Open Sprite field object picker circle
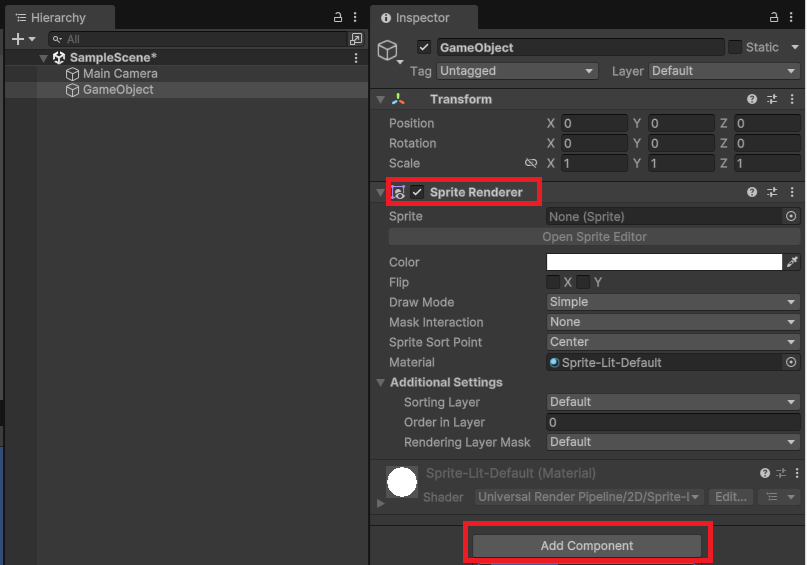This screenshot has height=565, width=807. (791, 217)
